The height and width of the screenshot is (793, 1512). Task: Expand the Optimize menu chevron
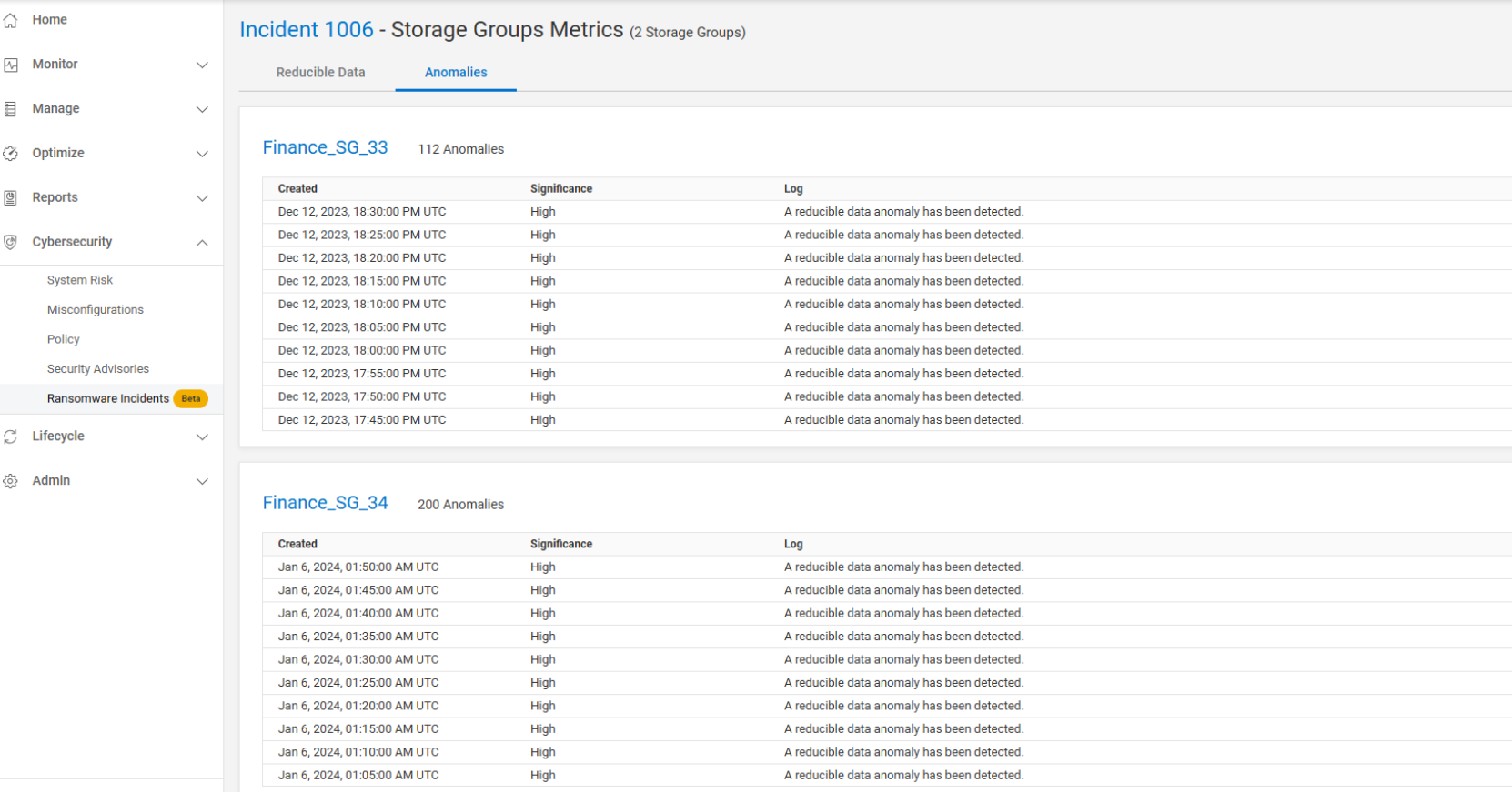(203, 154)
